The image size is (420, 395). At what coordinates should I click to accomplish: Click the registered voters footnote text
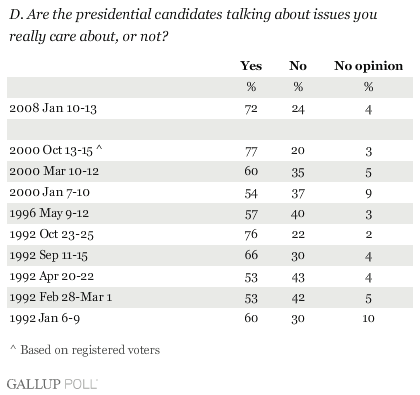point(85,350)
